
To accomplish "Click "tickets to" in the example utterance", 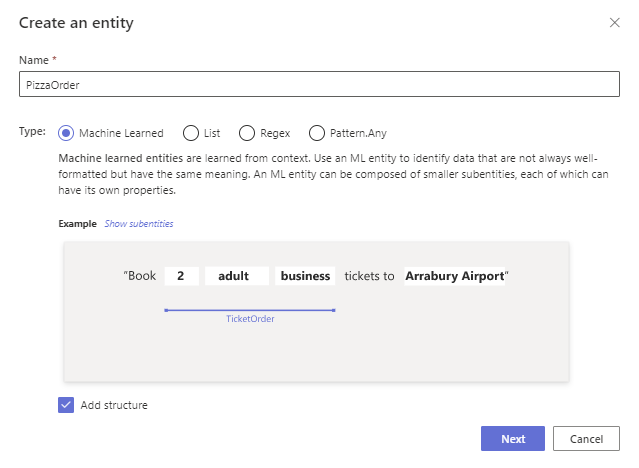I will [370, 276].
